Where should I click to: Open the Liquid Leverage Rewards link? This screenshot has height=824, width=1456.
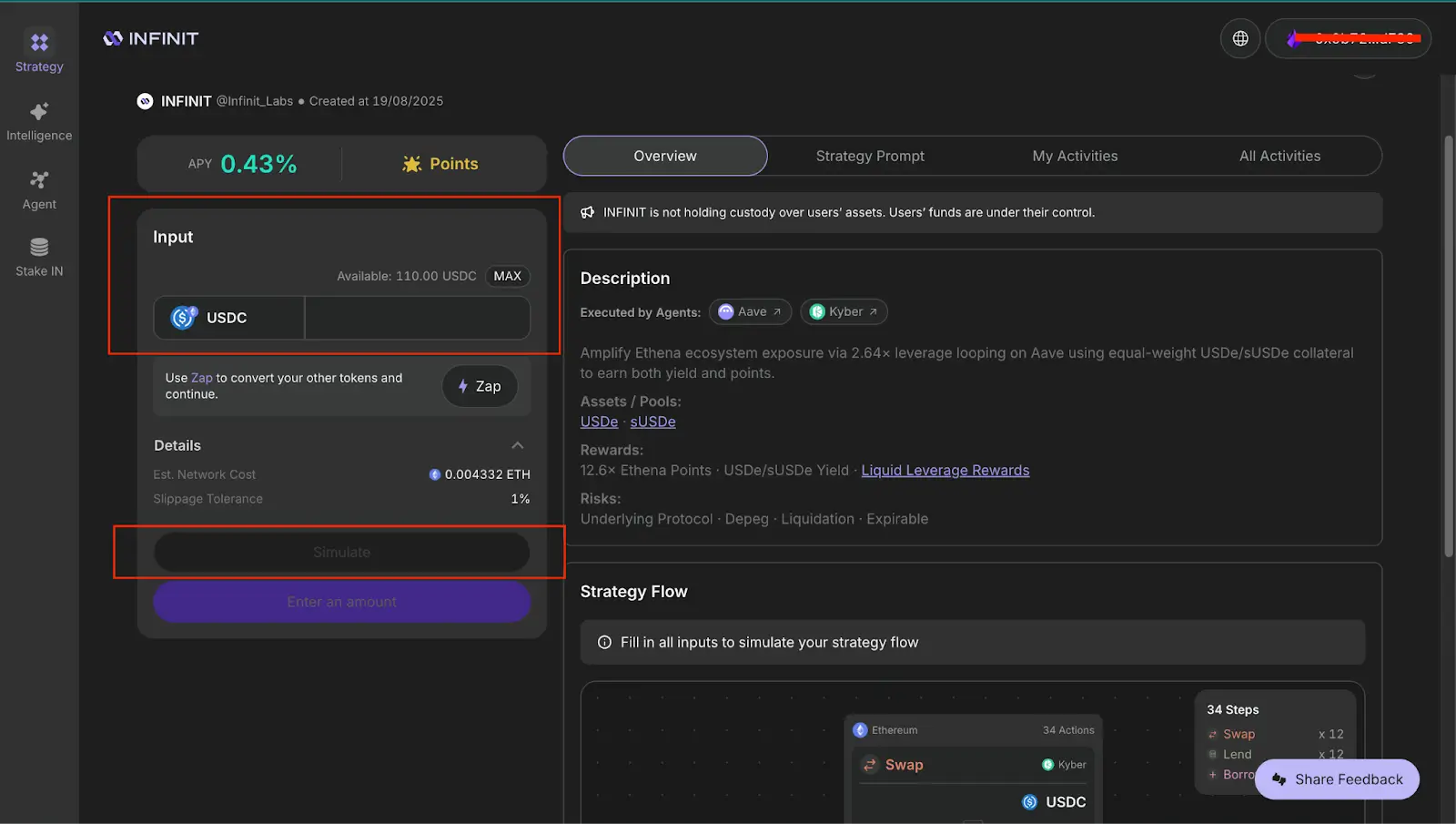point(945,470)
